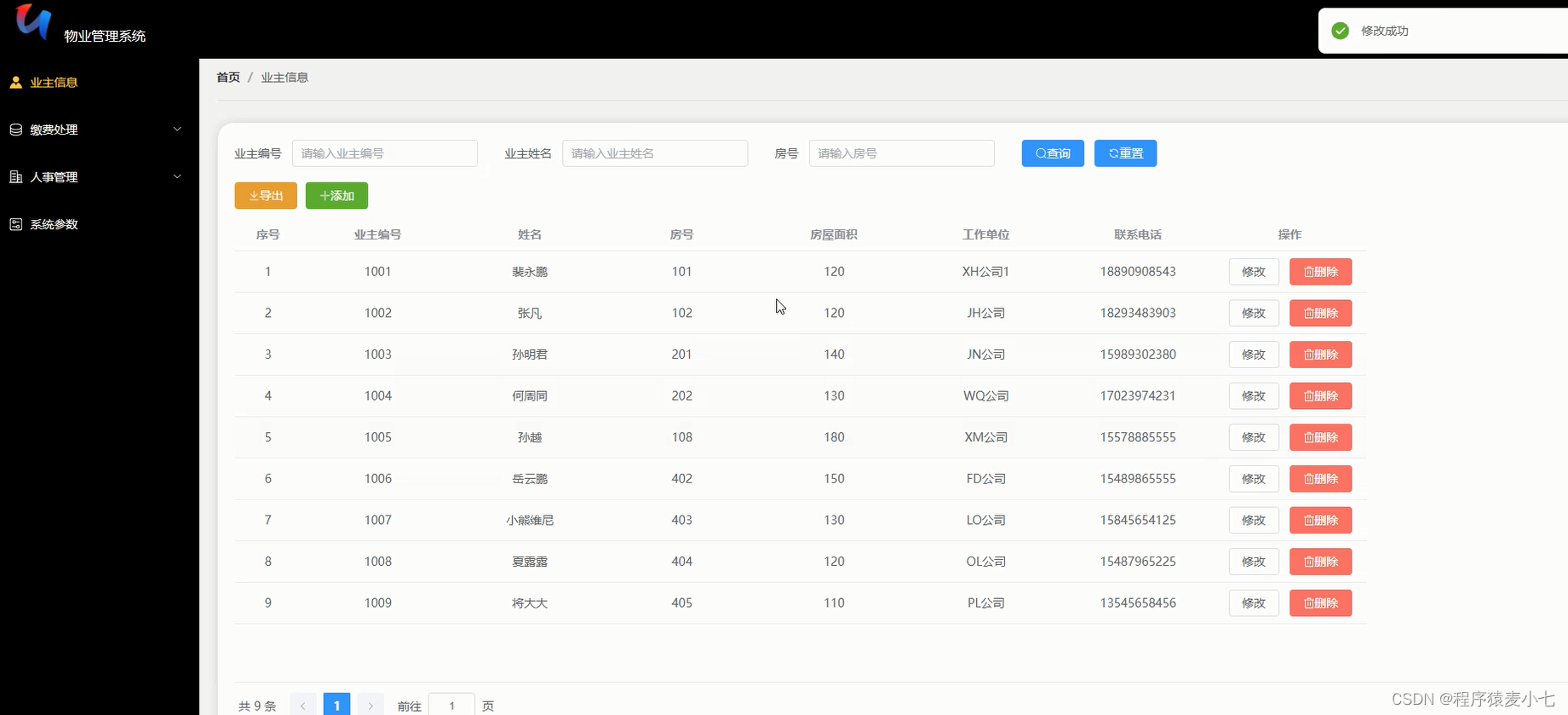The image size is (1568, 715).
Task: Click the 共 9 条 total count
Action: (x=257, y=706)
